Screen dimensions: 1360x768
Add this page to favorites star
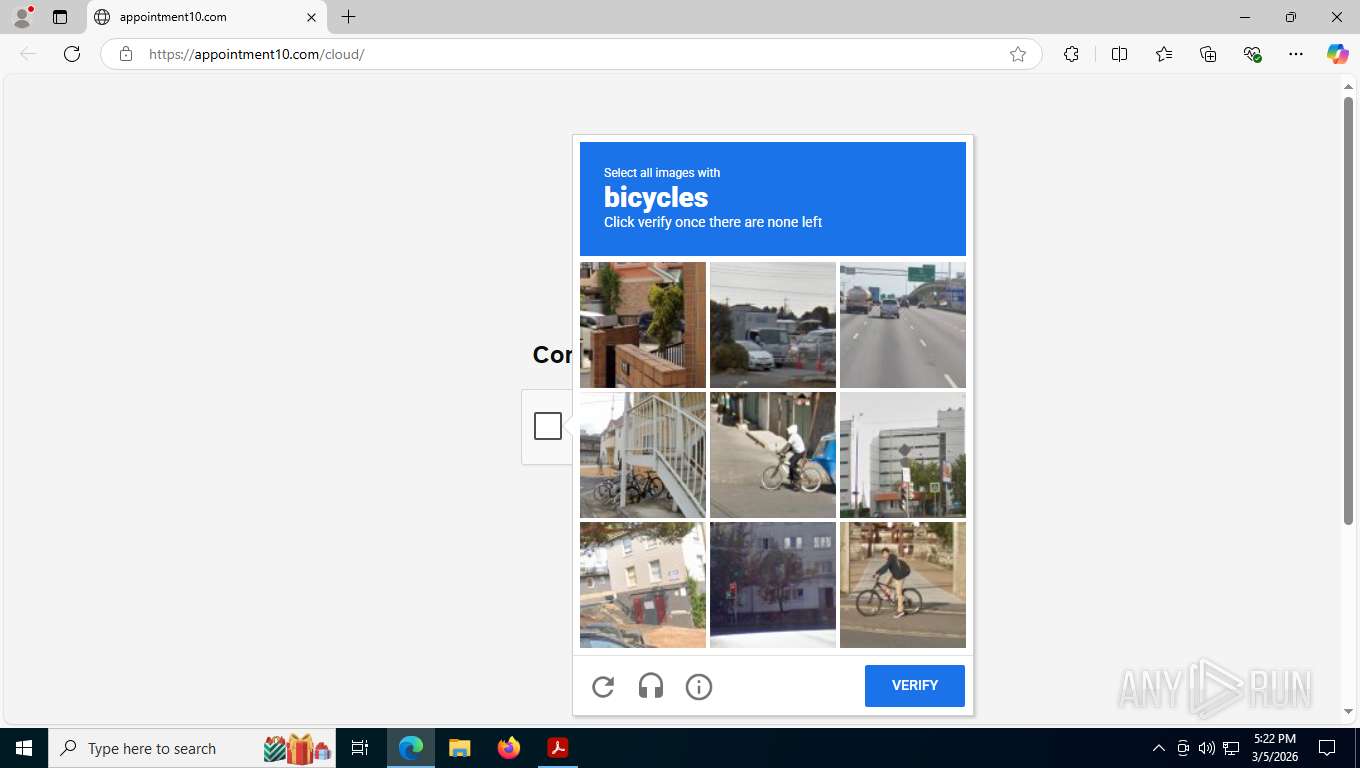[x=1018, y=54]
